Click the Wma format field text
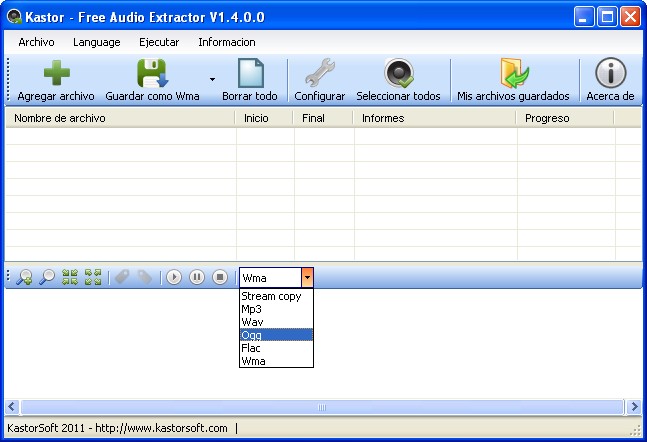The height and width of the screenshot is (442, 647). [254, 278]
